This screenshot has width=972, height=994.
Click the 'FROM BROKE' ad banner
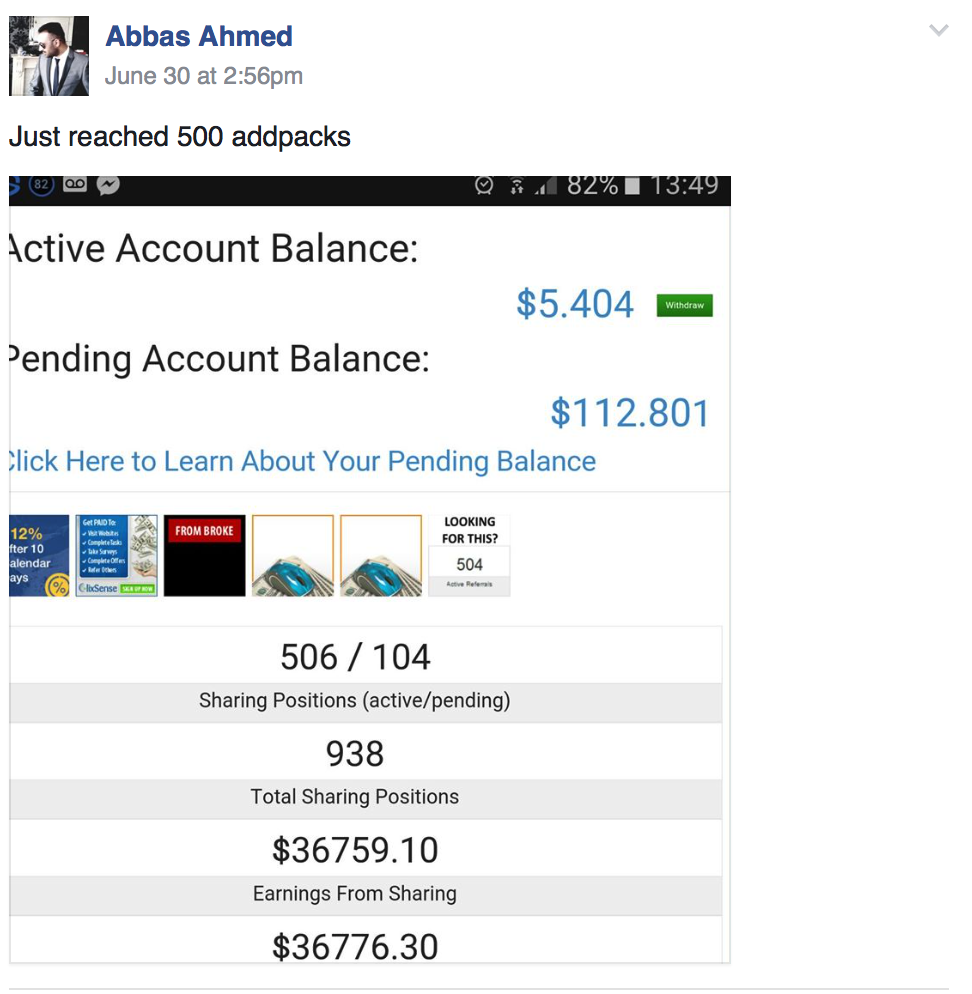point(204,555)
